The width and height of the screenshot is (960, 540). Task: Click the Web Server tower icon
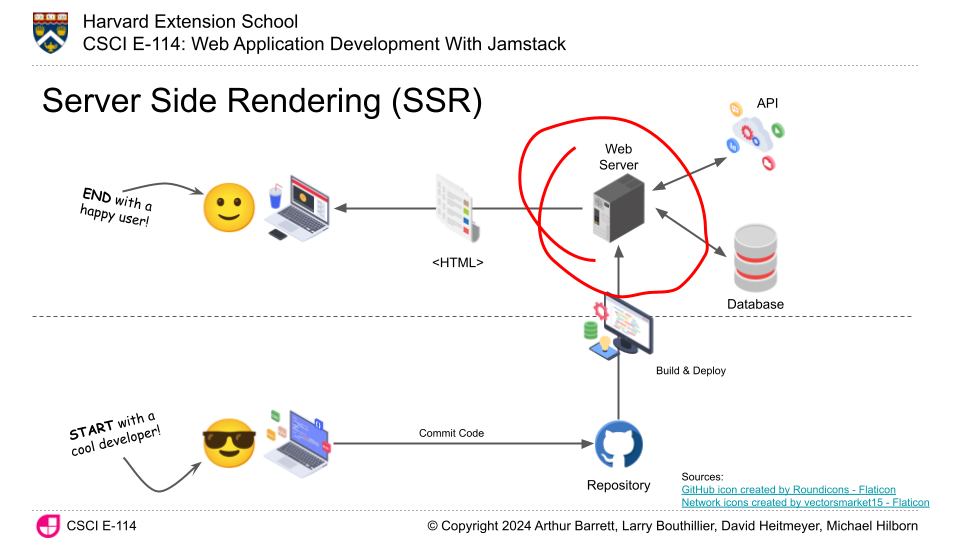coord(618,208)
